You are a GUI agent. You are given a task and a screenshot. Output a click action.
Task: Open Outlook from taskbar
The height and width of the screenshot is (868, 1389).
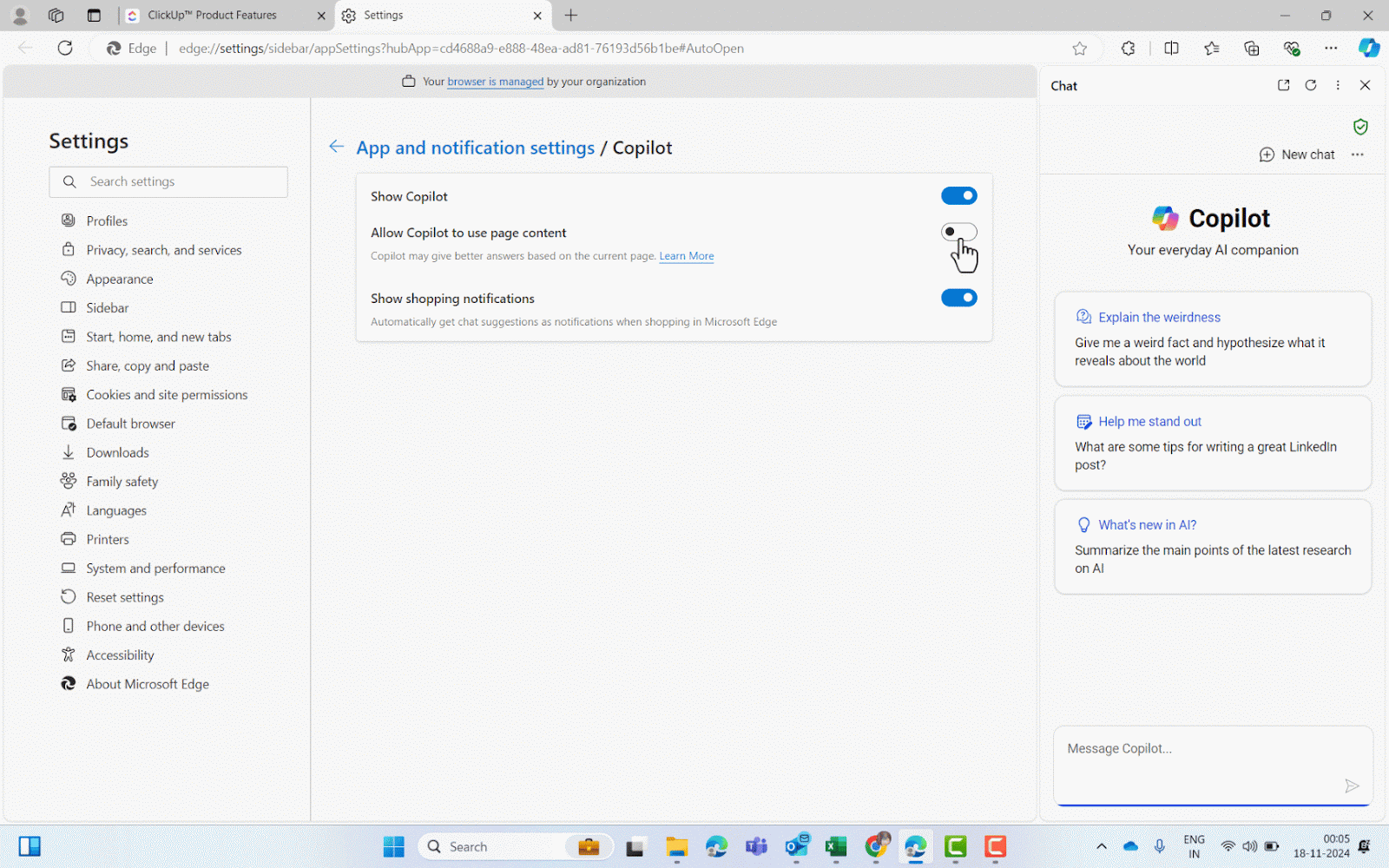[x=796, y=846]
